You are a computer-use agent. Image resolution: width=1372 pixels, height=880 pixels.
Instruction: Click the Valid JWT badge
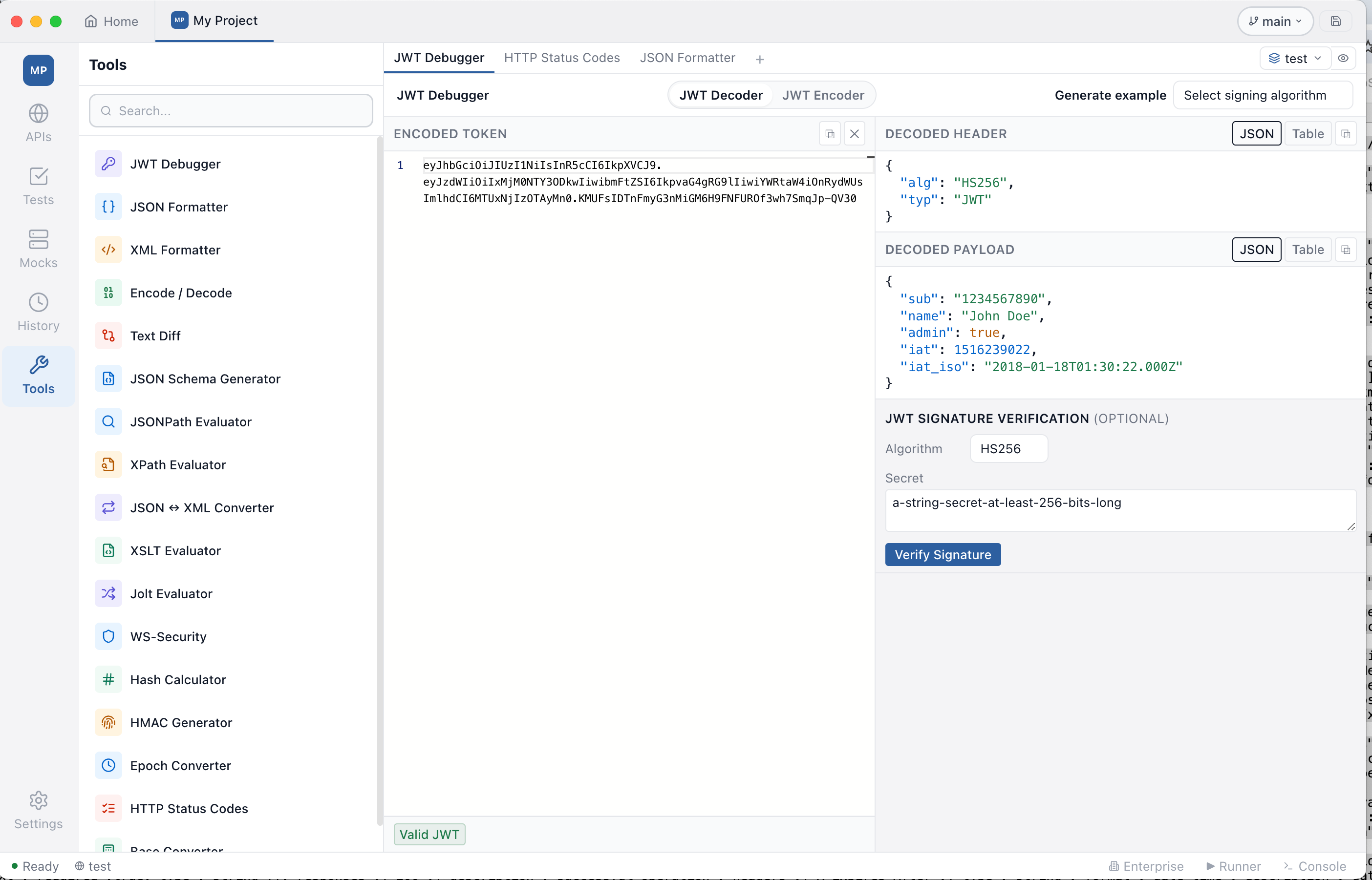[429, 834]
